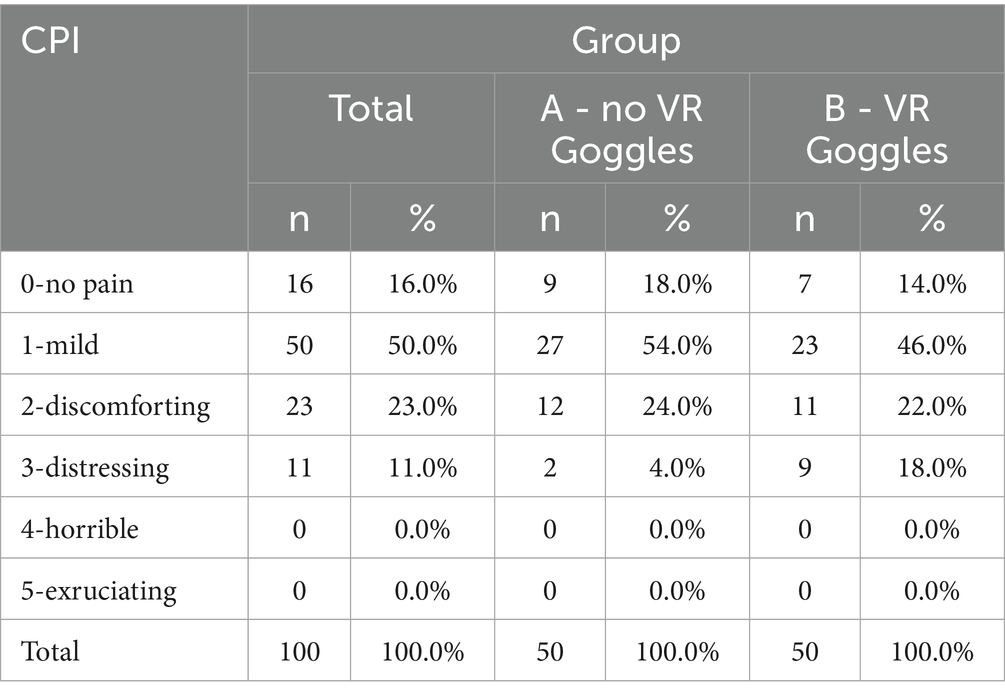Viewport: 1005px width, 699px height.
Task: Select the 2-discomforting row label
Action: 116,406
